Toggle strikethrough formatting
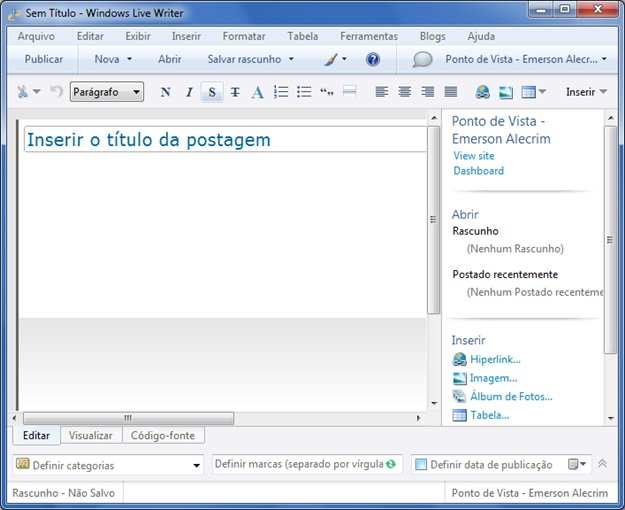The image size is (625, 510). pyautogui.click(x=235, y=92)
